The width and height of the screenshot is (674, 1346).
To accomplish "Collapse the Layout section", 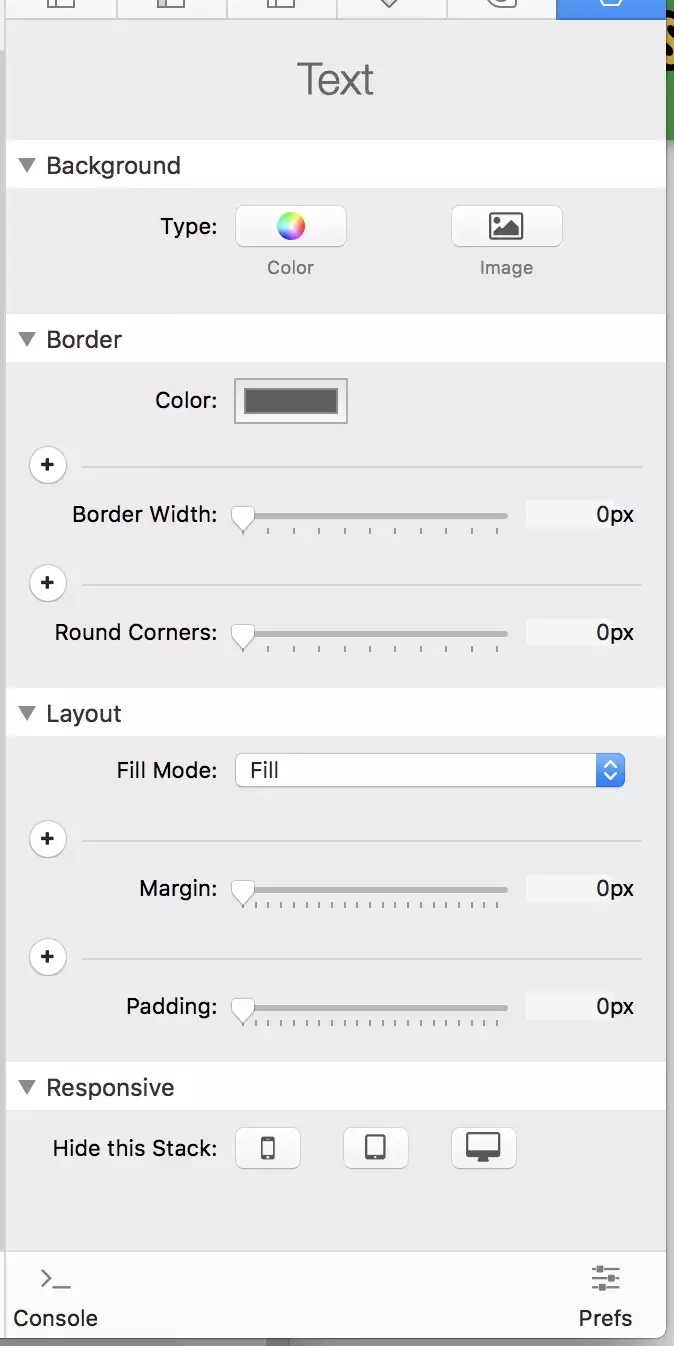I will pos(27,714).
